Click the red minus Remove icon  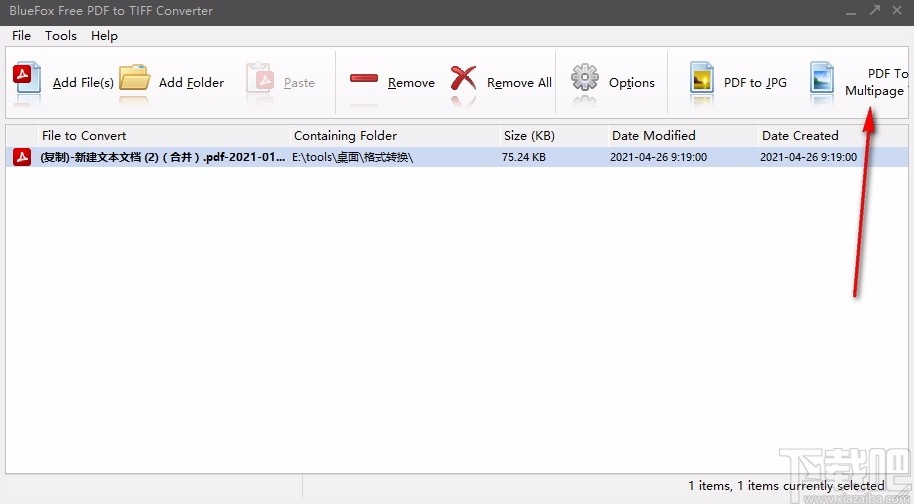pos(364,78)
